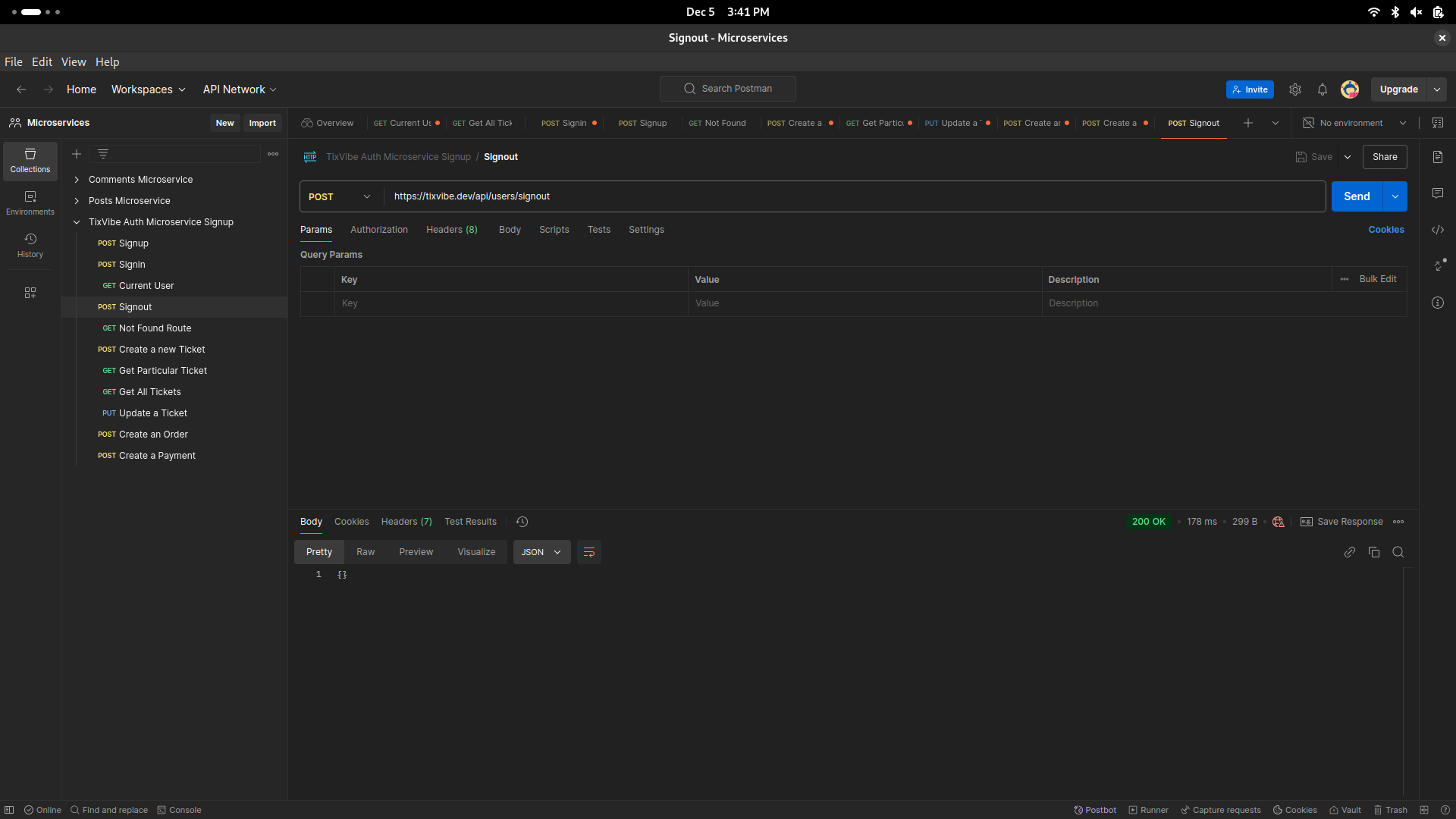The width and height of the screenshot is (1456, 819).
Task: Open the documentation icon in right sidebar
Action: 1438,157
